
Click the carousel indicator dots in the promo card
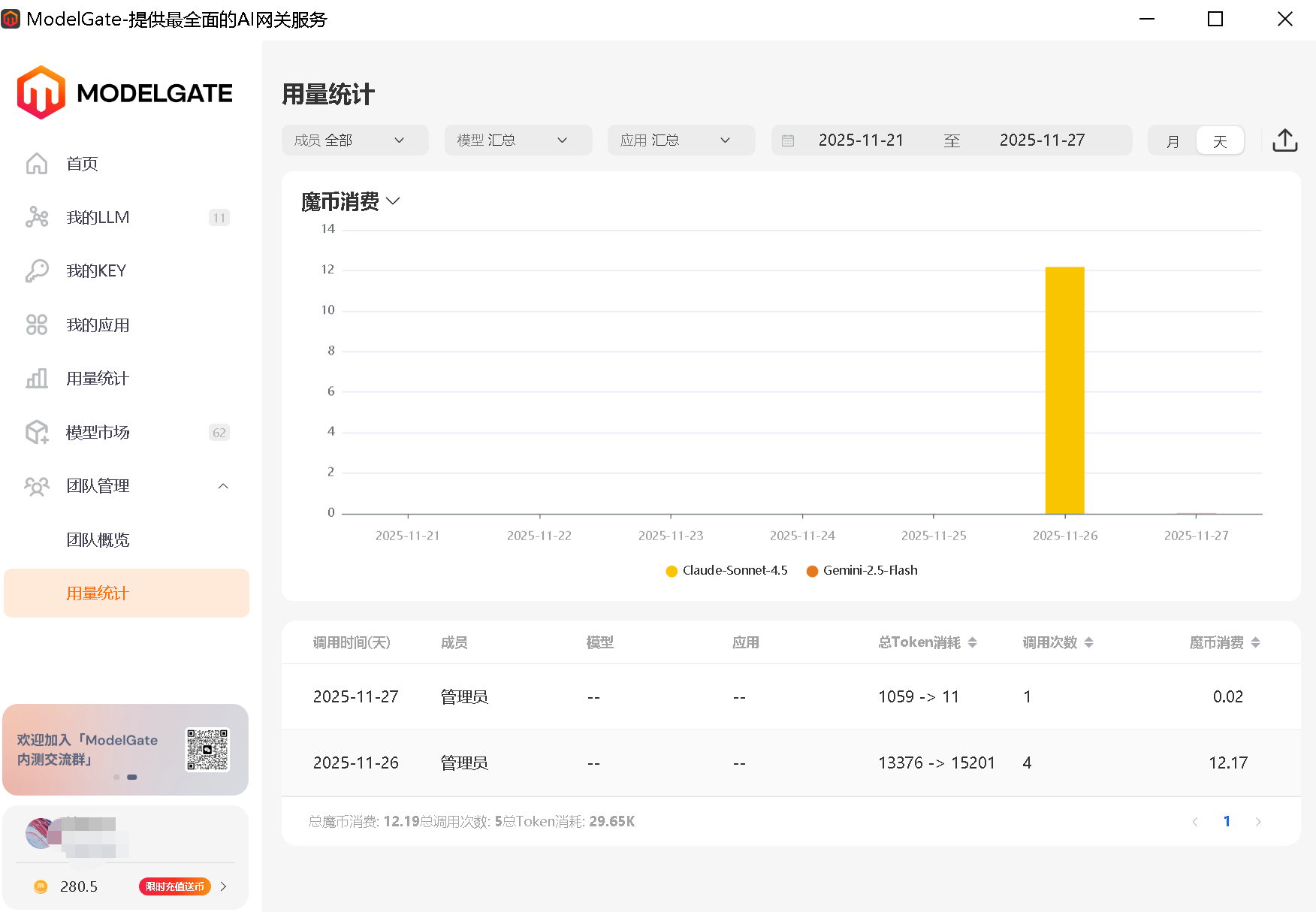125,777
